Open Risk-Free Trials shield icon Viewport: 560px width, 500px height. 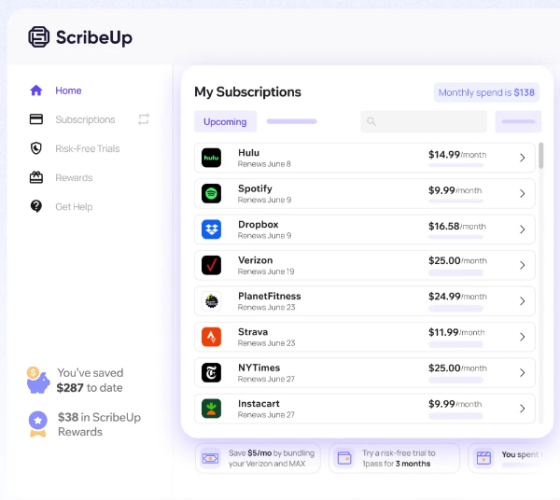[36, 148]
